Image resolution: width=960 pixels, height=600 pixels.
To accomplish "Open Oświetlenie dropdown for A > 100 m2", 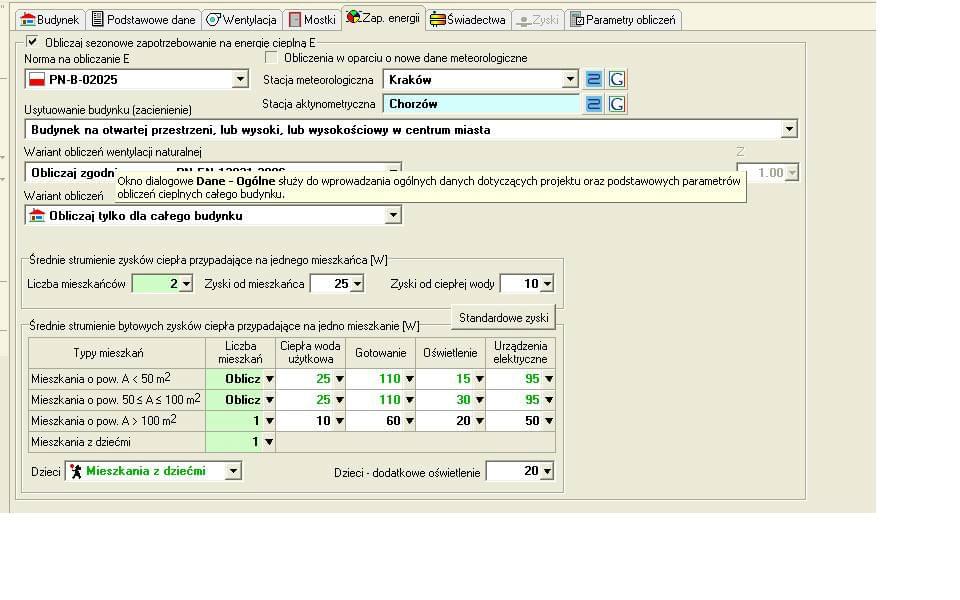I will pyautogui.click(x=479, y=421).
